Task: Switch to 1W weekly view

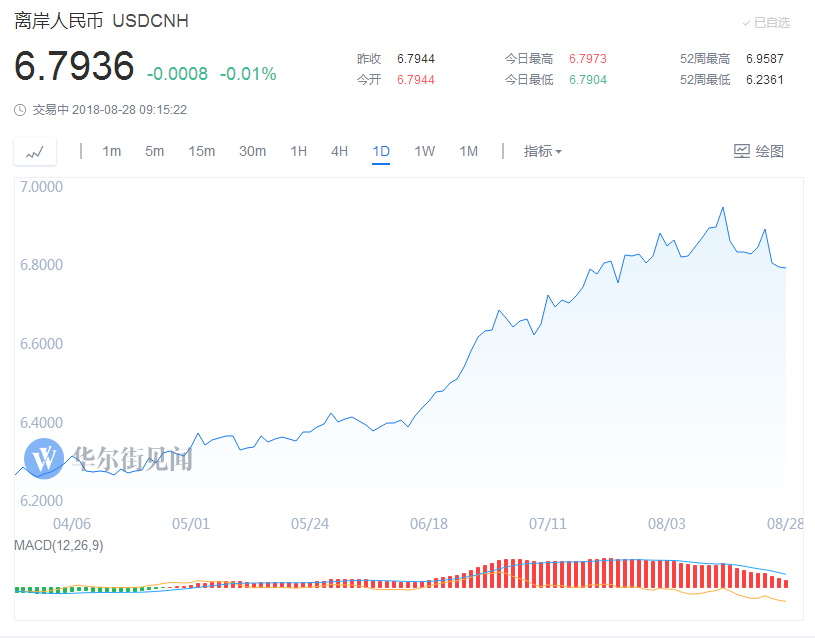Action: point(424,151)
